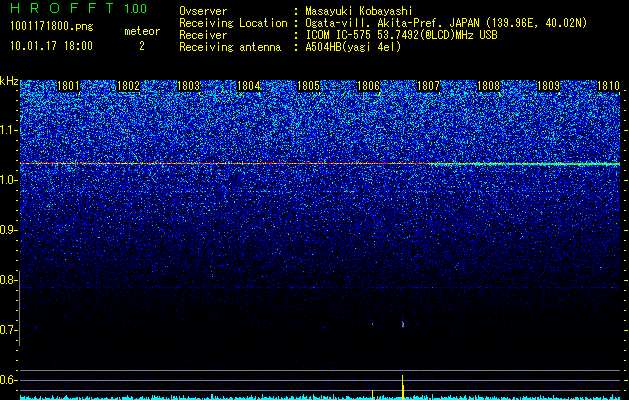The width and height of the screenshot is (629, 400).
Task: Click the 1806 time marker
Action: [368, 86]
